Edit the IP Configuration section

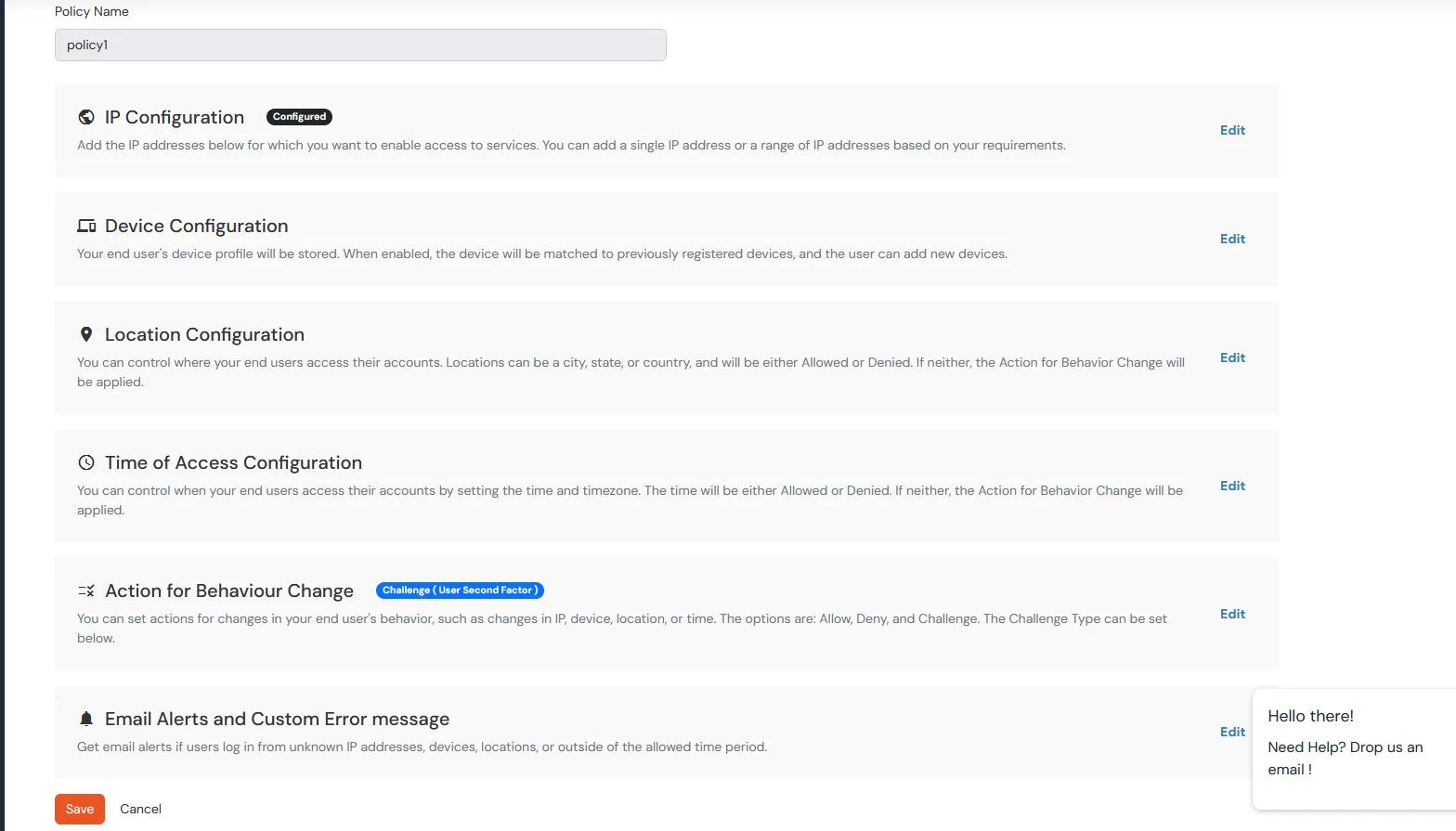1232,130
